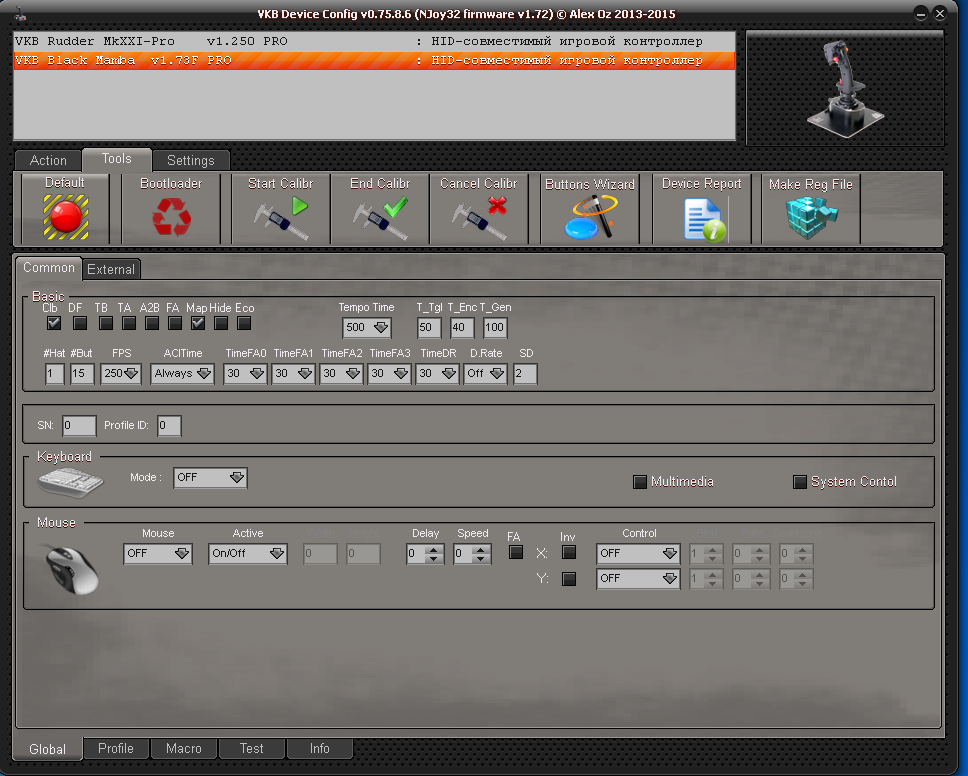Select the Global bottom tab
Screen dimensions: 968x776
(48, 749)
